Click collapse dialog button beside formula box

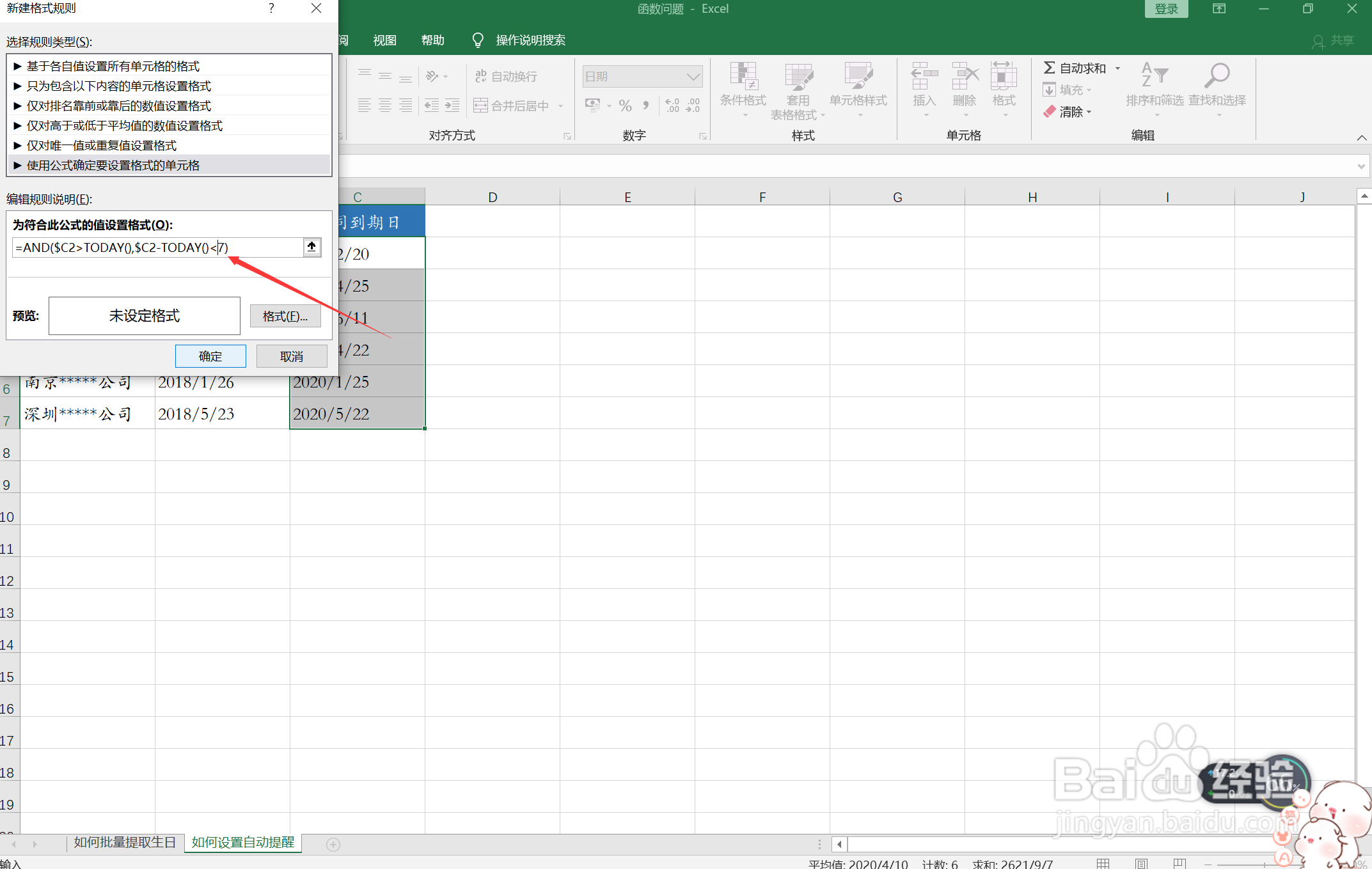click(311, 247)
